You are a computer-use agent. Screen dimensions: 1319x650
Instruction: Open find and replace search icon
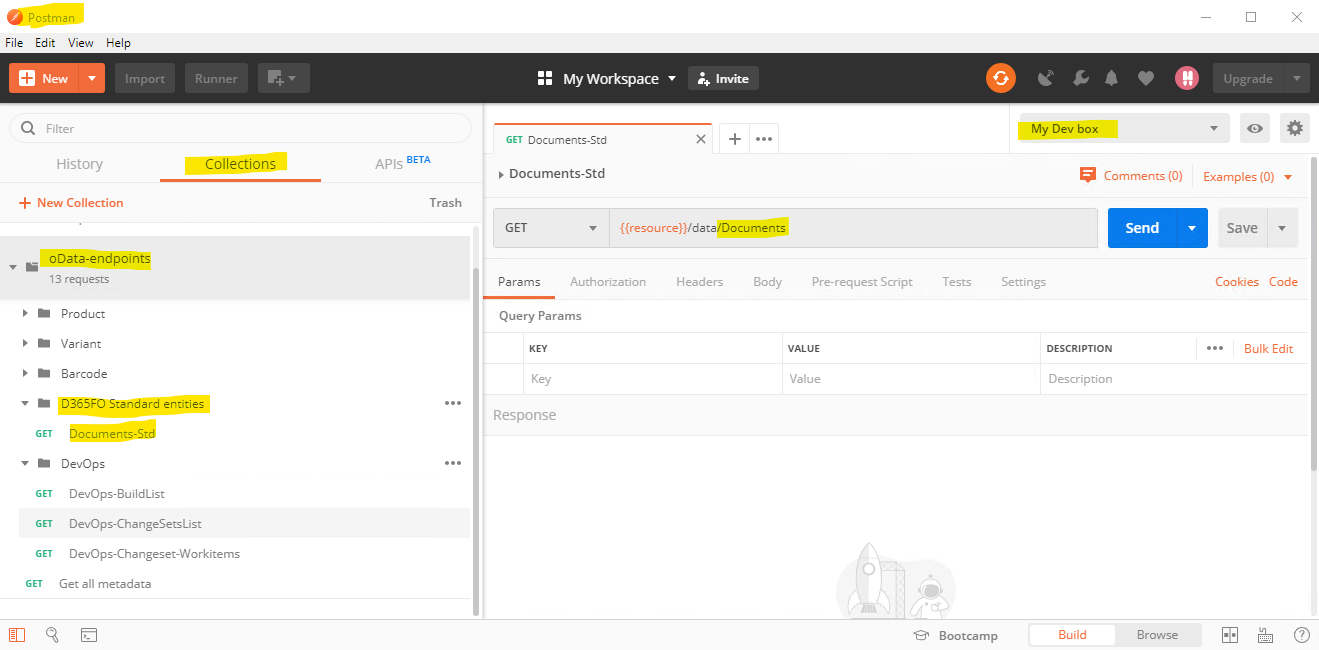(53, 635)
